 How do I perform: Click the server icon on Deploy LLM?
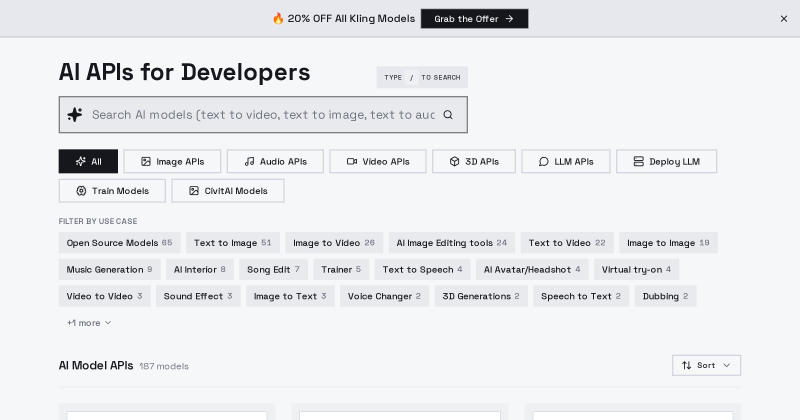click(639, 161)
